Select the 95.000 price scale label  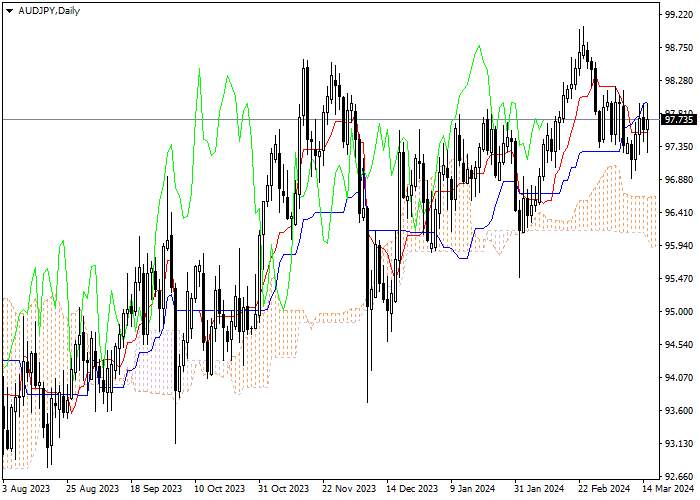coord(679,312)
